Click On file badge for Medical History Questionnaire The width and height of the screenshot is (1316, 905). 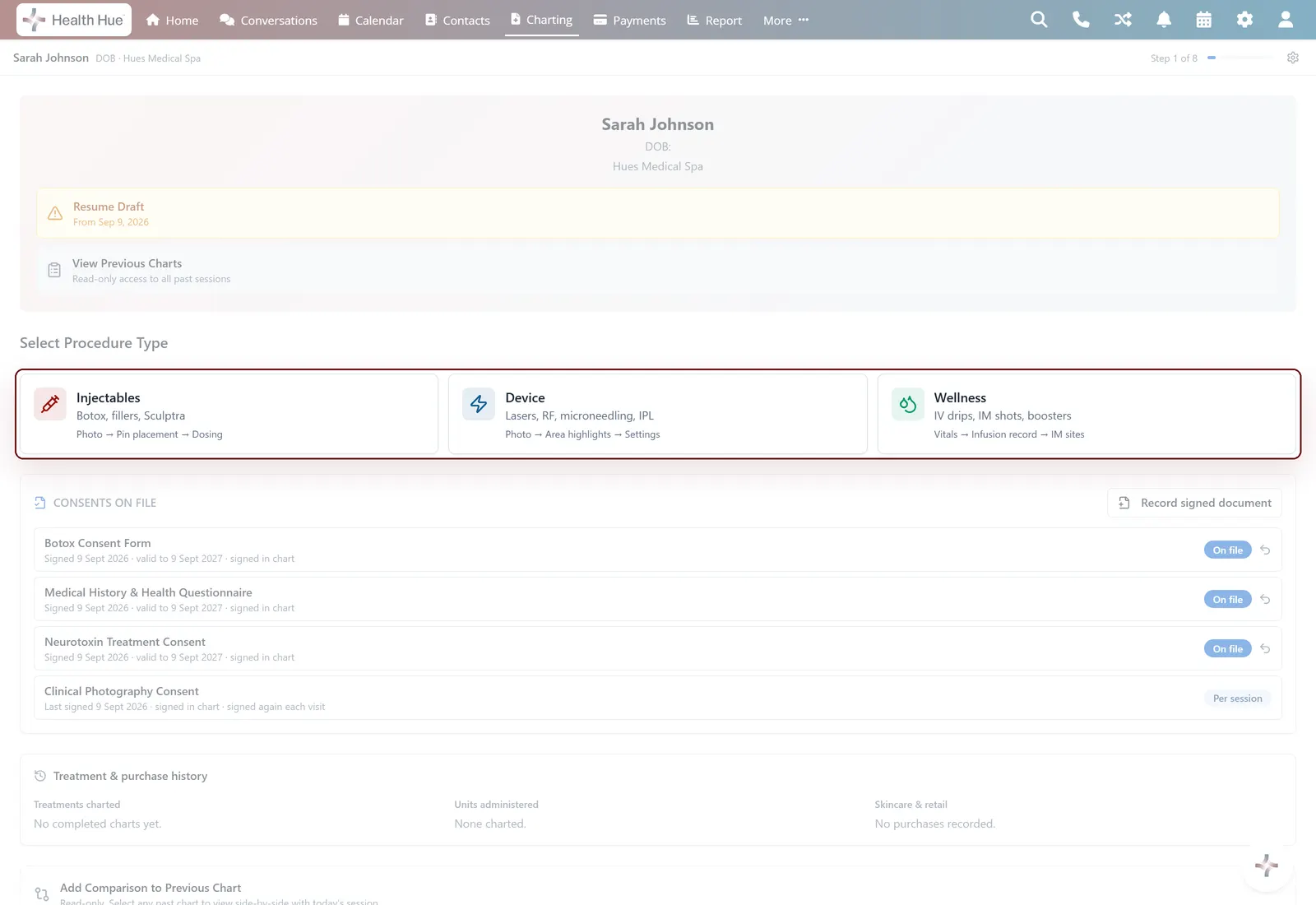coord(1228,599)
